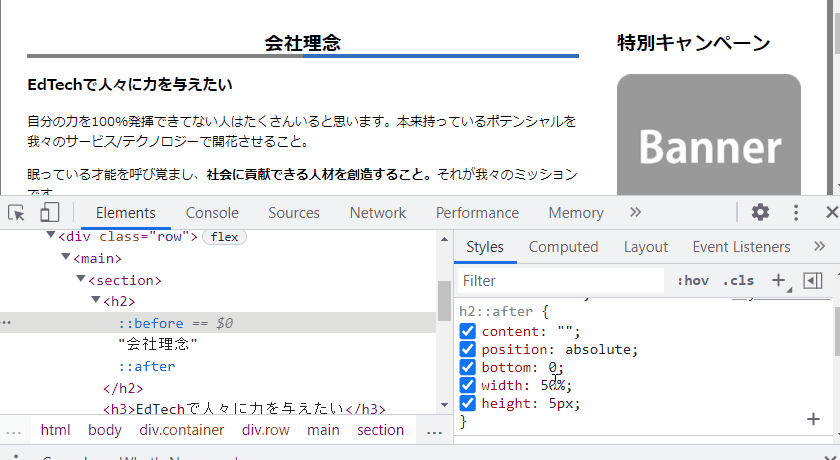Screen dimensions: 840x460
Task: Click the DOM tree scrollbar thumb
Action: 444,300
